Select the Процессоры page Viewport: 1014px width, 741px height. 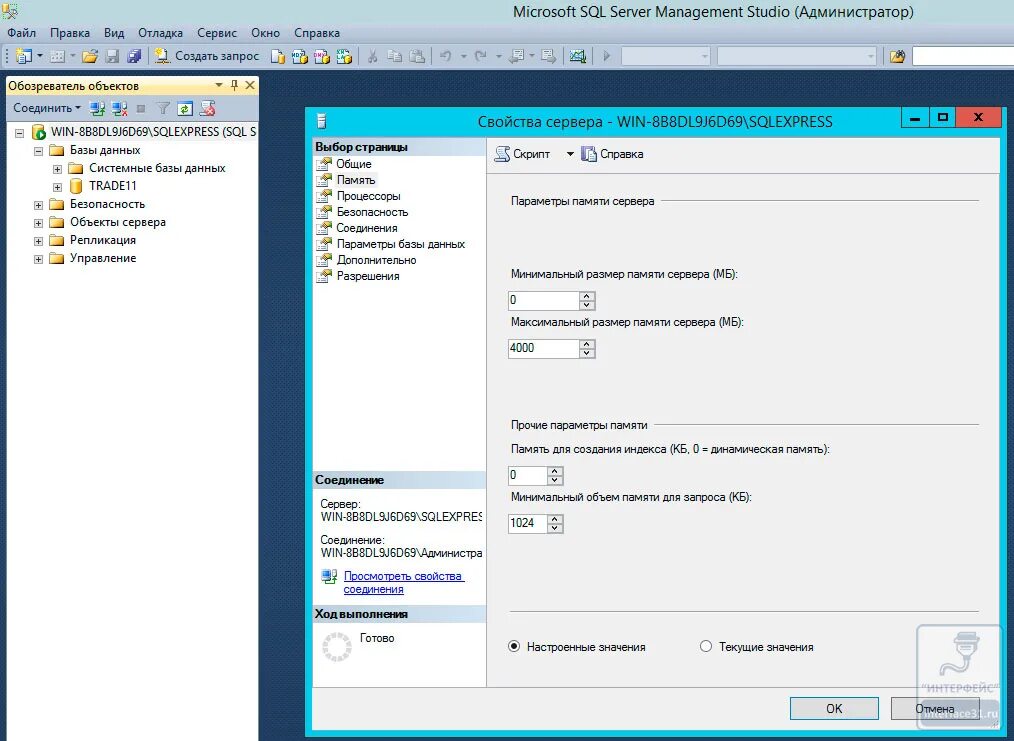tap(368, 196)
